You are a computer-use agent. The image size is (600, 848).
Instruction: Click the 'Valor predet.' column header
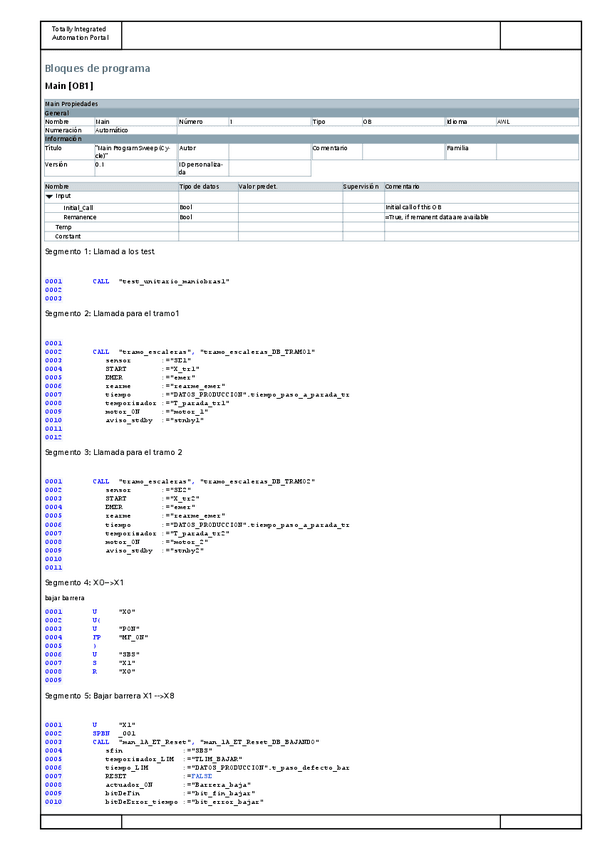click(257, 186)
